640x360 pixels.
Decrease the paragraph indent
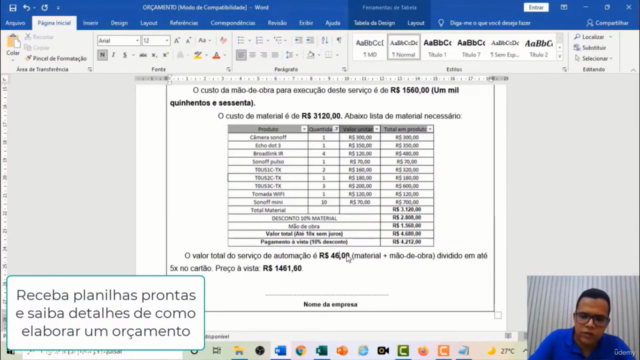[x=298, y=40]
